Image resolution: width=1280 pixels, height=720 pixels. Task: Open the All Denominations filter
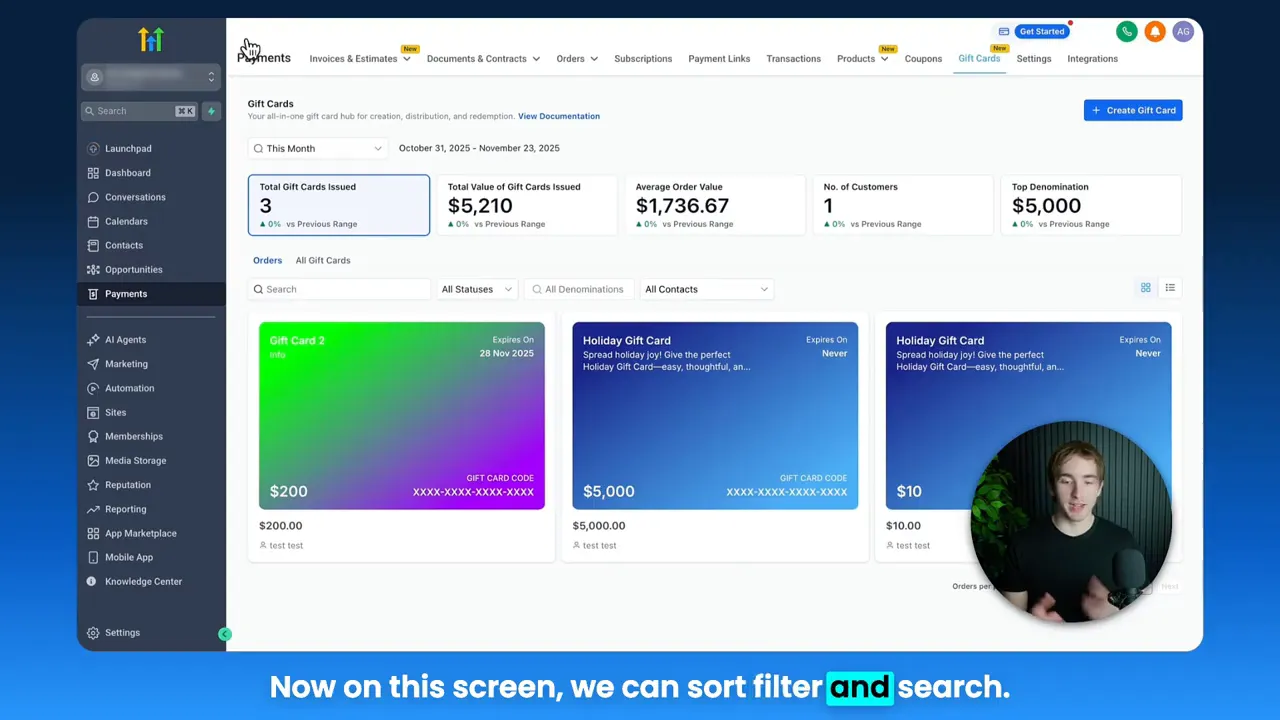[579, 289]
